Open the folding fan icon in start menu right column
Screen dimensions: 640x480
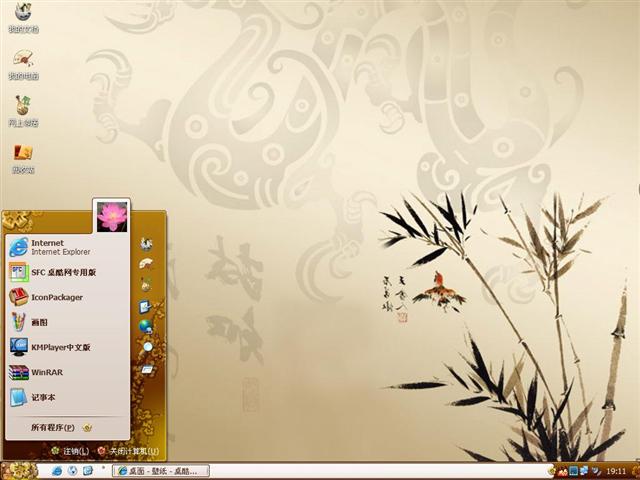[146, 264]
